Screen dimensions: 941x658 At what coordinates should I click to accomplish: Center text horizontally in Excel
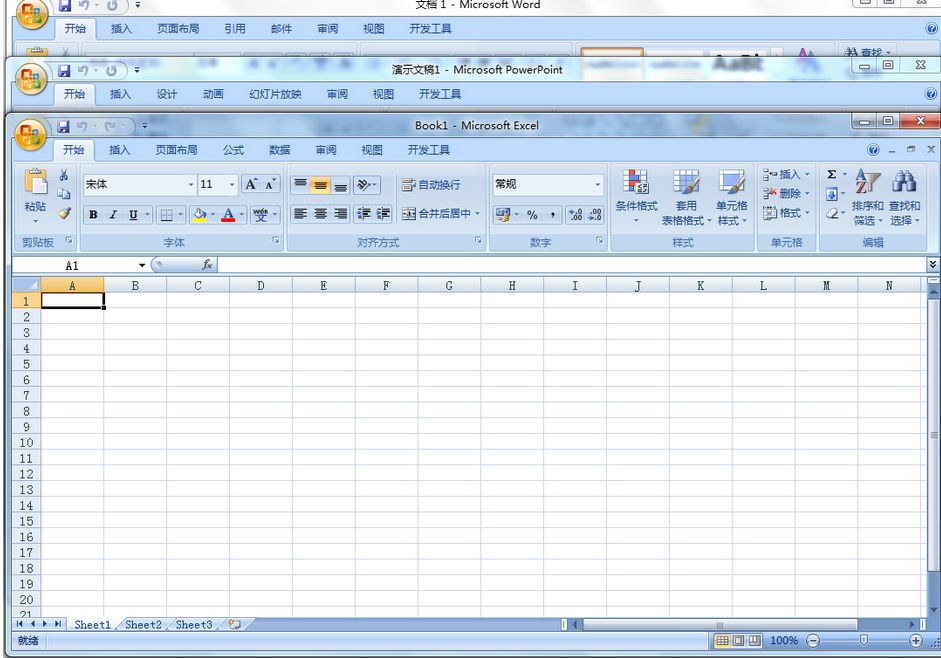(x=320, y=214)
